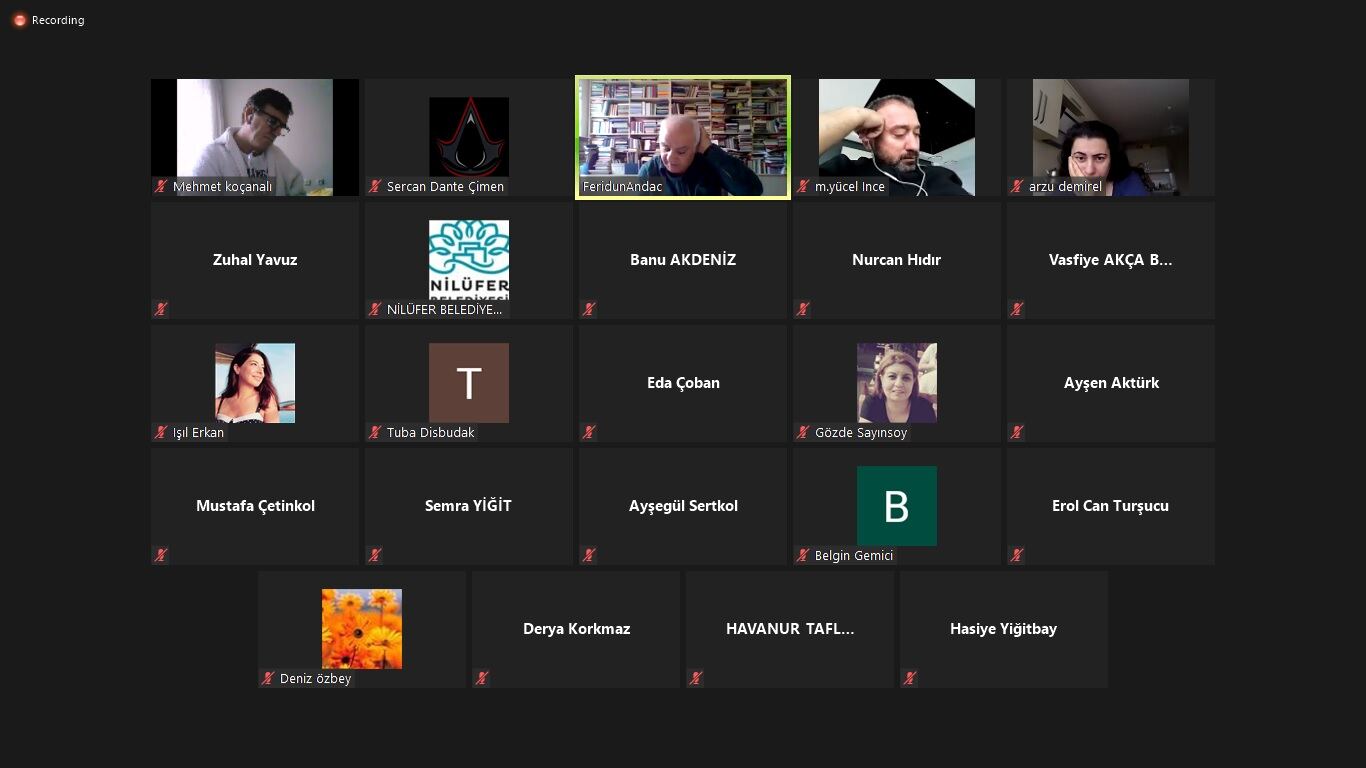The height and width of the screenshot is (768, 1366).
Task: Click muted mic icon on Hasiye Yiğitbay tile
Action: click(910, 678)
